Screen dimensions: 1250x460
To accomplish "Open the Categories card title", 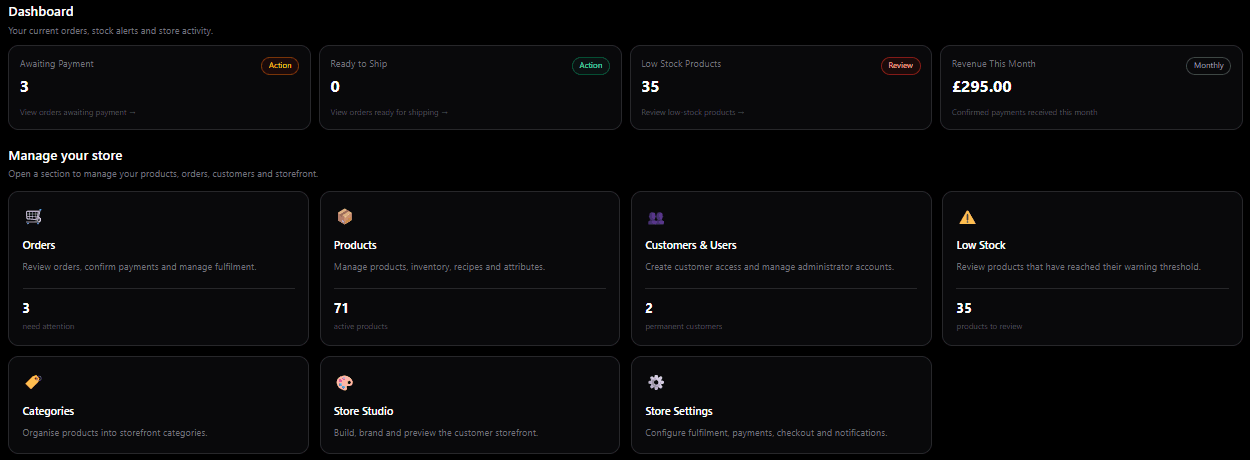I will 48,411.
